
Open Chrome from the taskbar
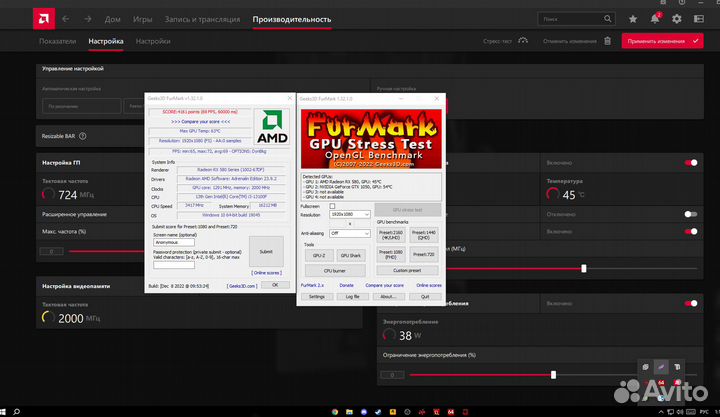pyautogui.click(x=335, y=412)
